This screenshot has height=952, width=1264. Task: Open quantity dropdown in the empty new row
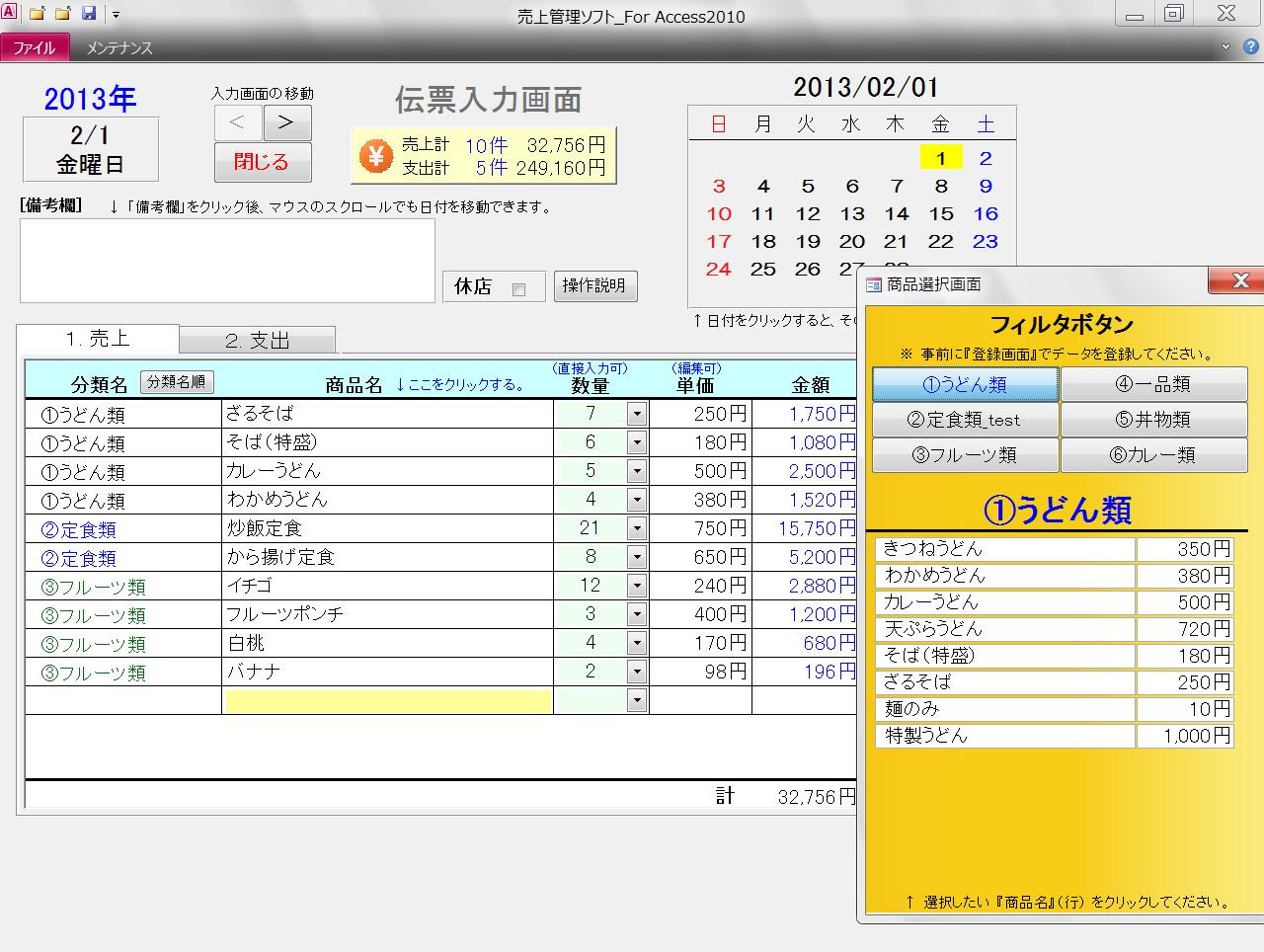tap(637, 700)
